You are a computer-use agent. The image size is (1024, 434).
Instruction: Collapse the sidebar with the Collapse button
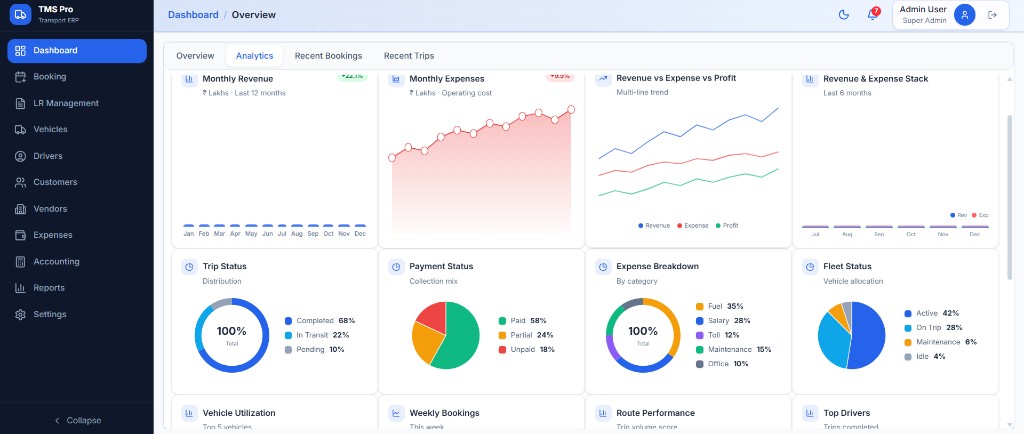(77, 420)
